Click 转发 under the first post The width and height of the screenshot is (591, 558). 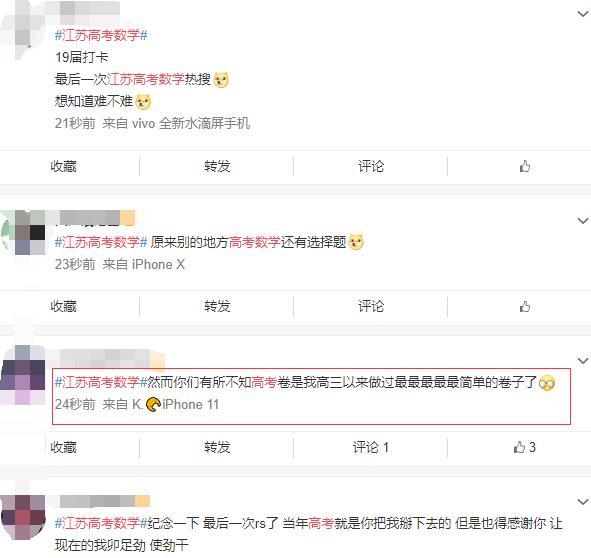click(x=217, y=166)
